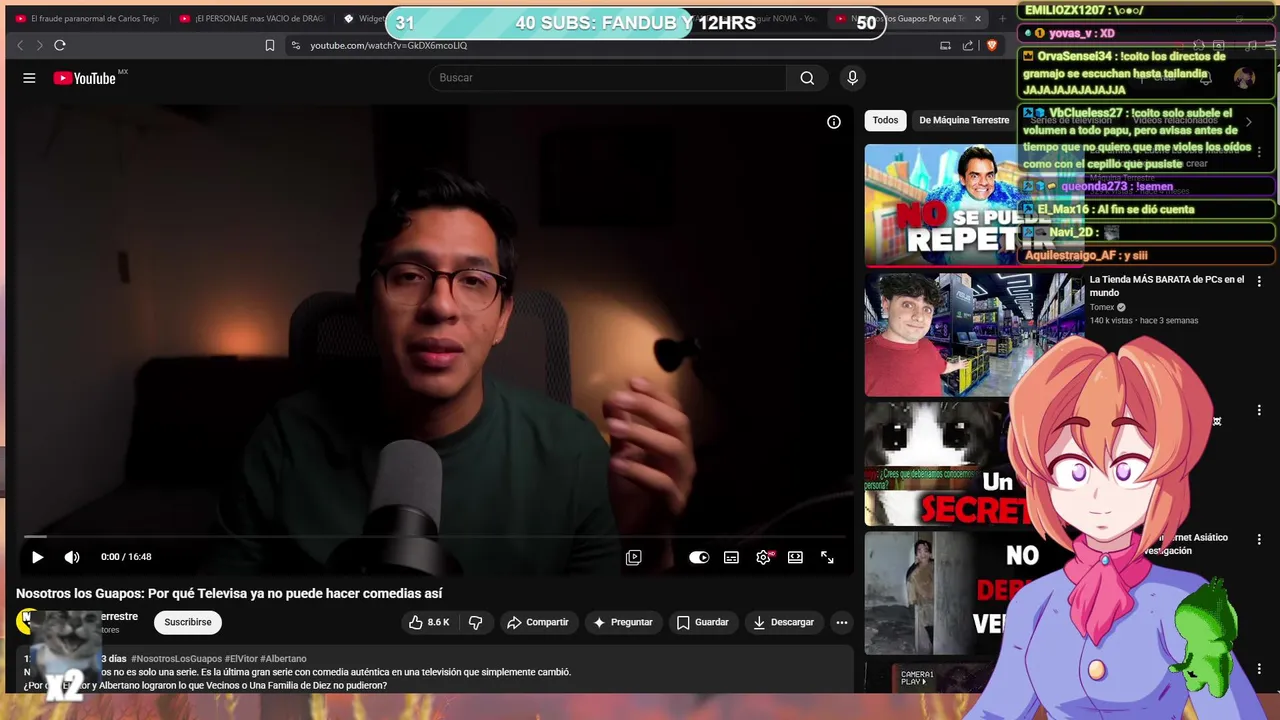This screenshot has width=1280, height=720.
Task: Click #Albertano hashtag
Action: click(283, 659)
